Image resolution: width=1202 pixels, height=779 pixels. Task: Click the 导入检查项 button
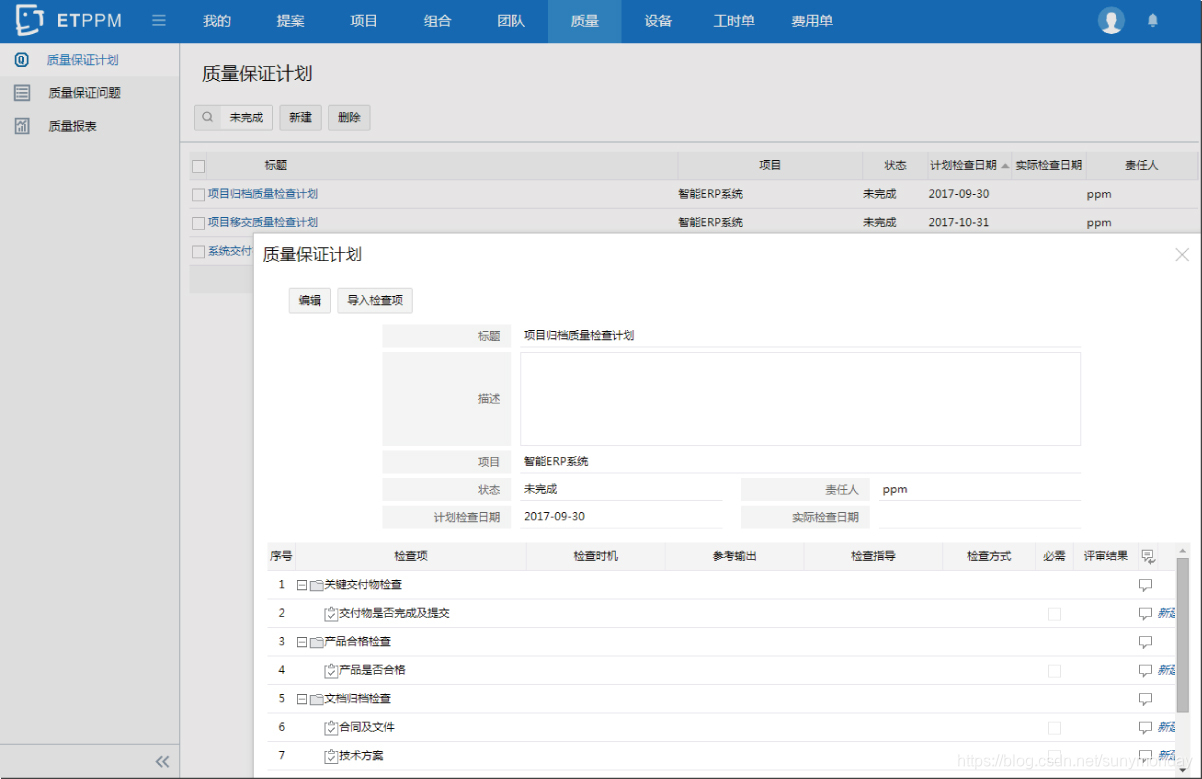pyautogui.click(x=375, y=300)
